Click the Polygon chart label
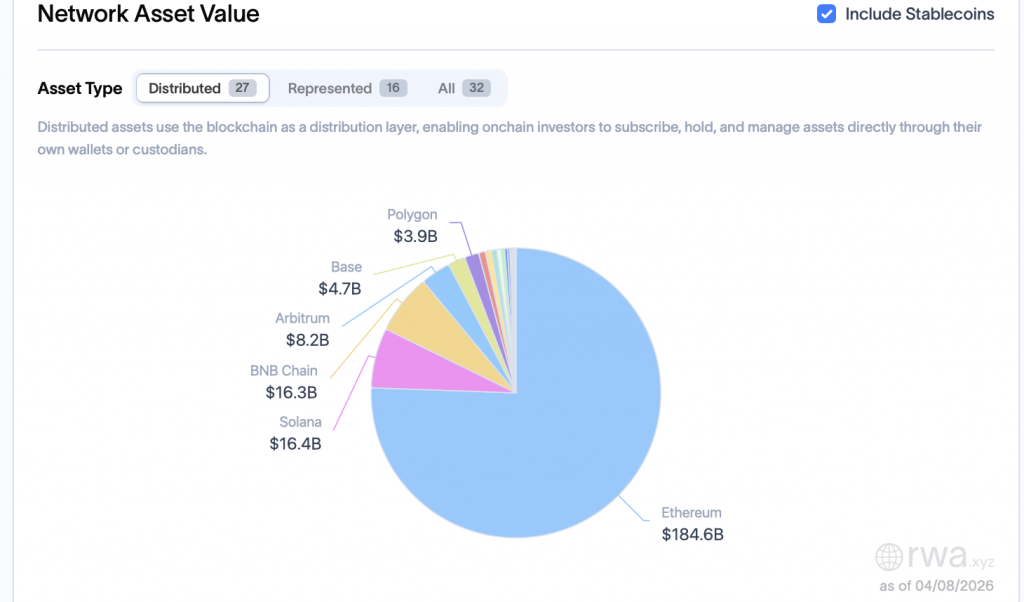1024x602 pixels. (x=412, y=215)
